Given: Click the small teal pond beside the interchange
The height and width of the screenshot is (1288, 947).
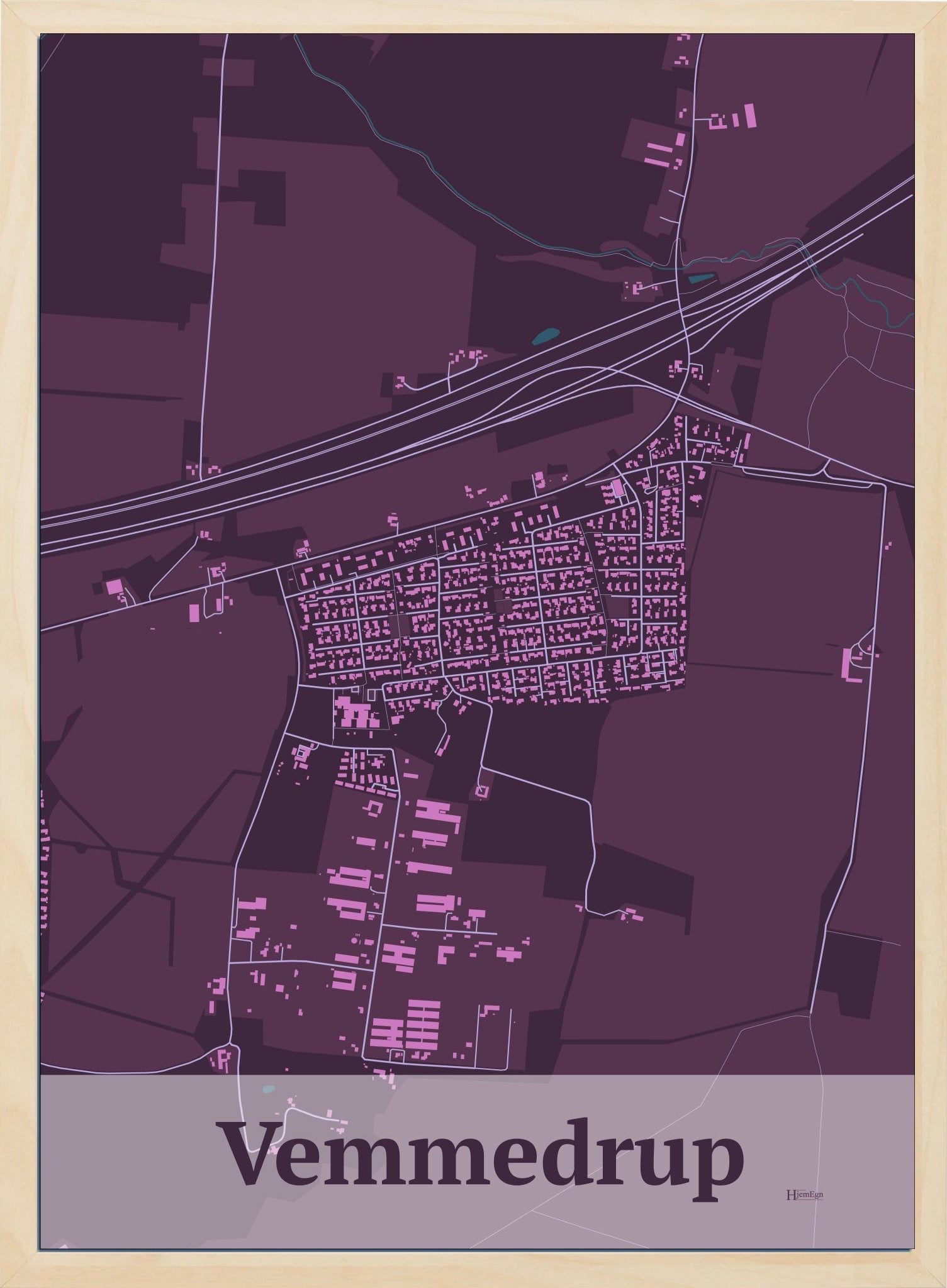Looking at the screenshot, I should (x=698, y=277).
